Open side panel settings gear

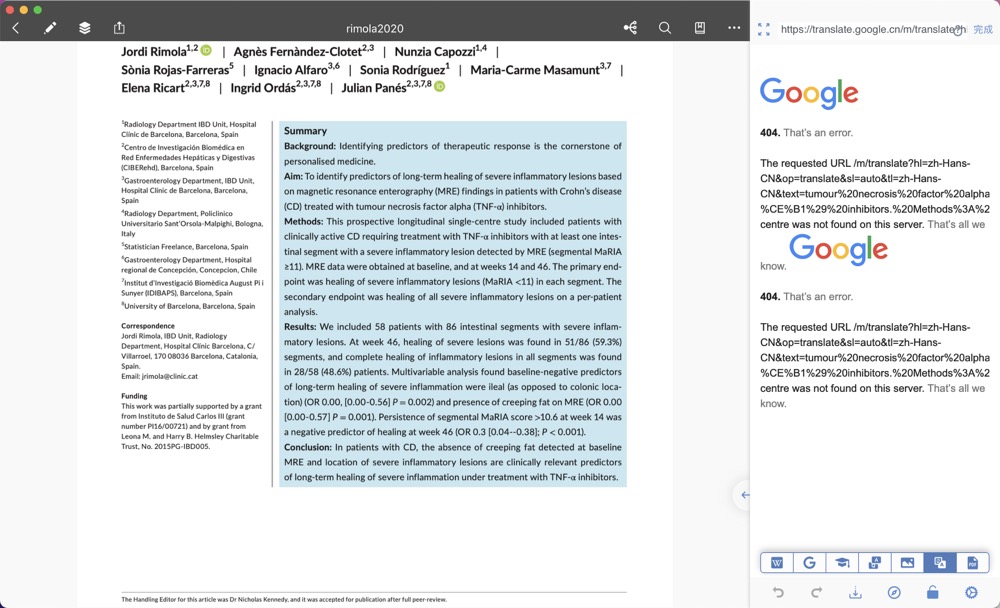click(x=971, y=593)
